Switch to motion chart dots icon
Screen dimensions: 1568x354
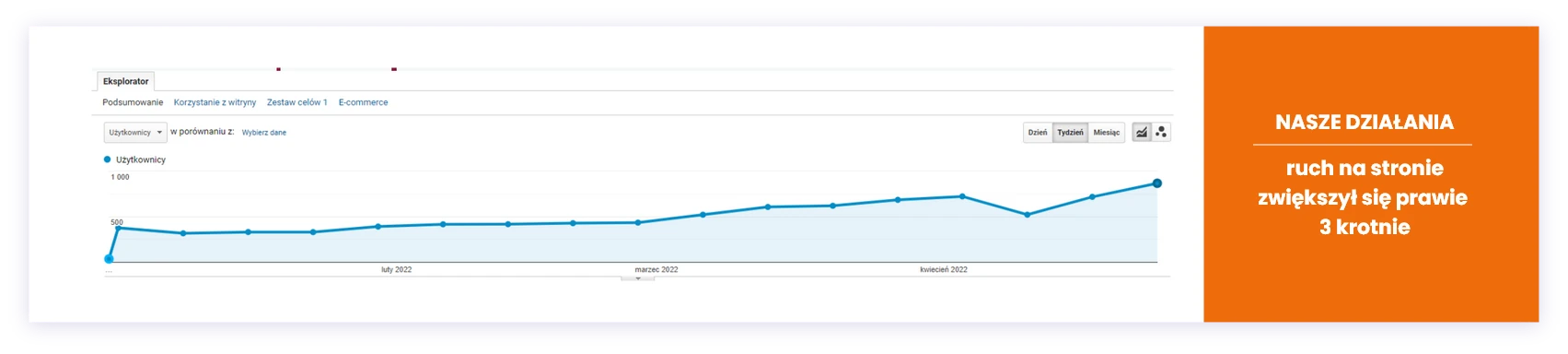1161,132
